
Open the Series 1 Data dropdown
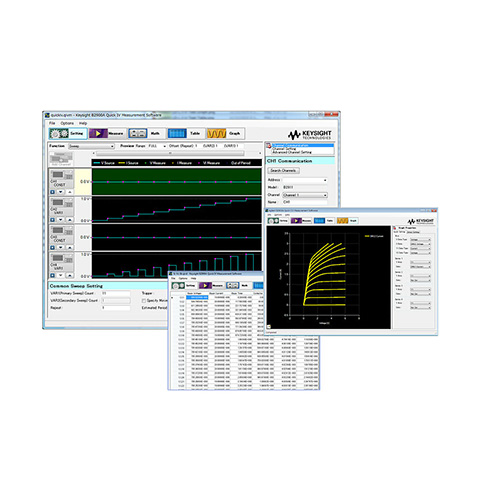point(420,267)
